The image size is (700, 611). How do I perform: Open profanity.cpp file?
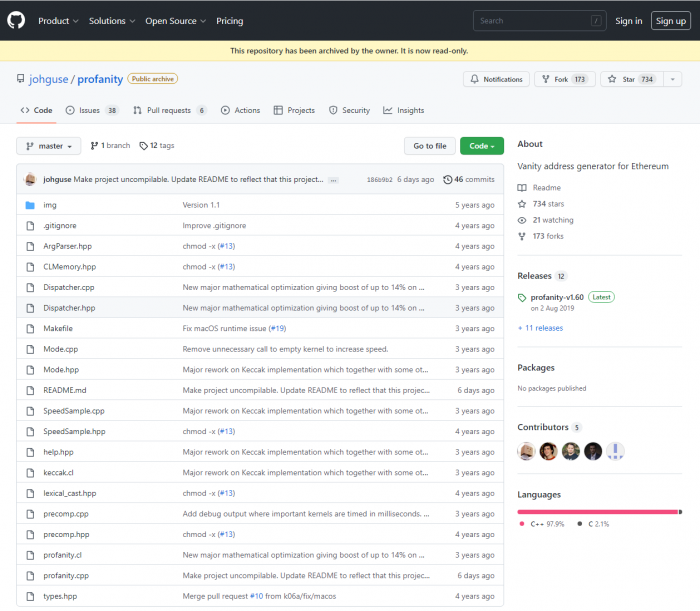[x=66, y=576]
